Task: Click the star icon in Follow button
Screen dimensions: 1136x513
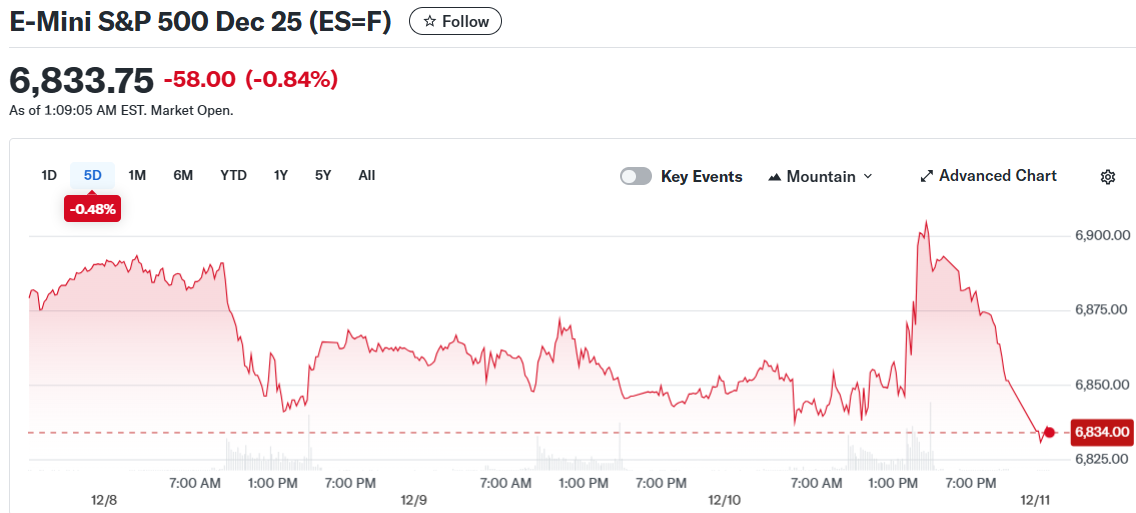Action: 430,21
